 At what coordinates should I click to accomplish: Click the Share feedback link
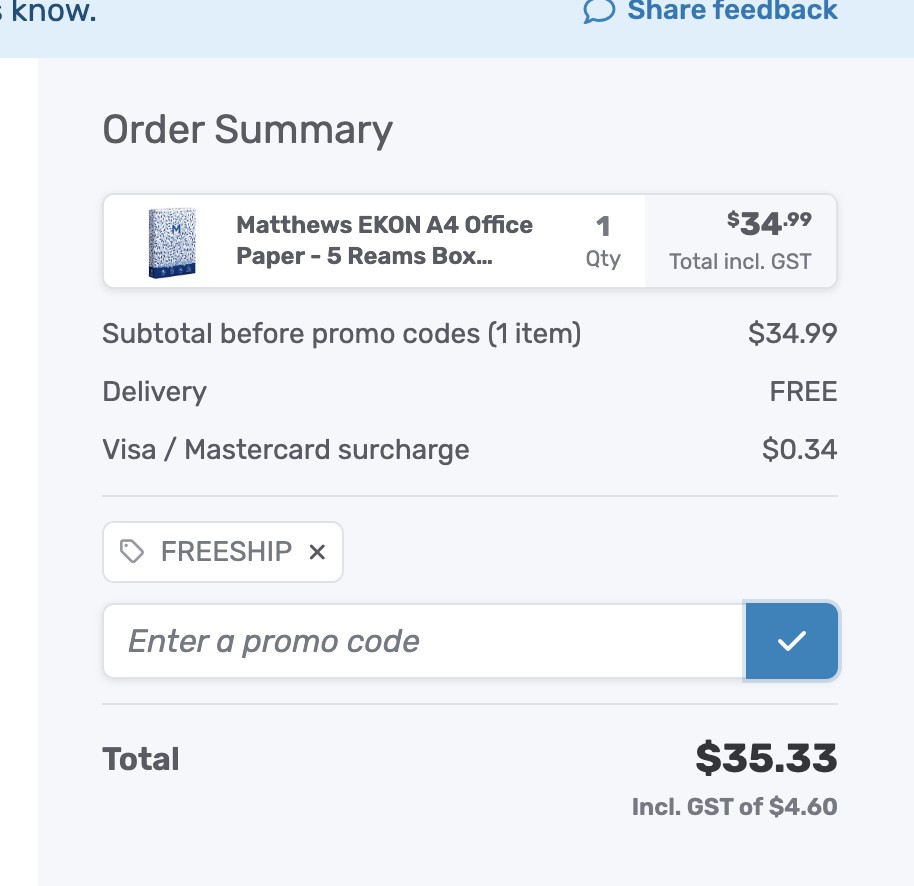coord(732,11)
